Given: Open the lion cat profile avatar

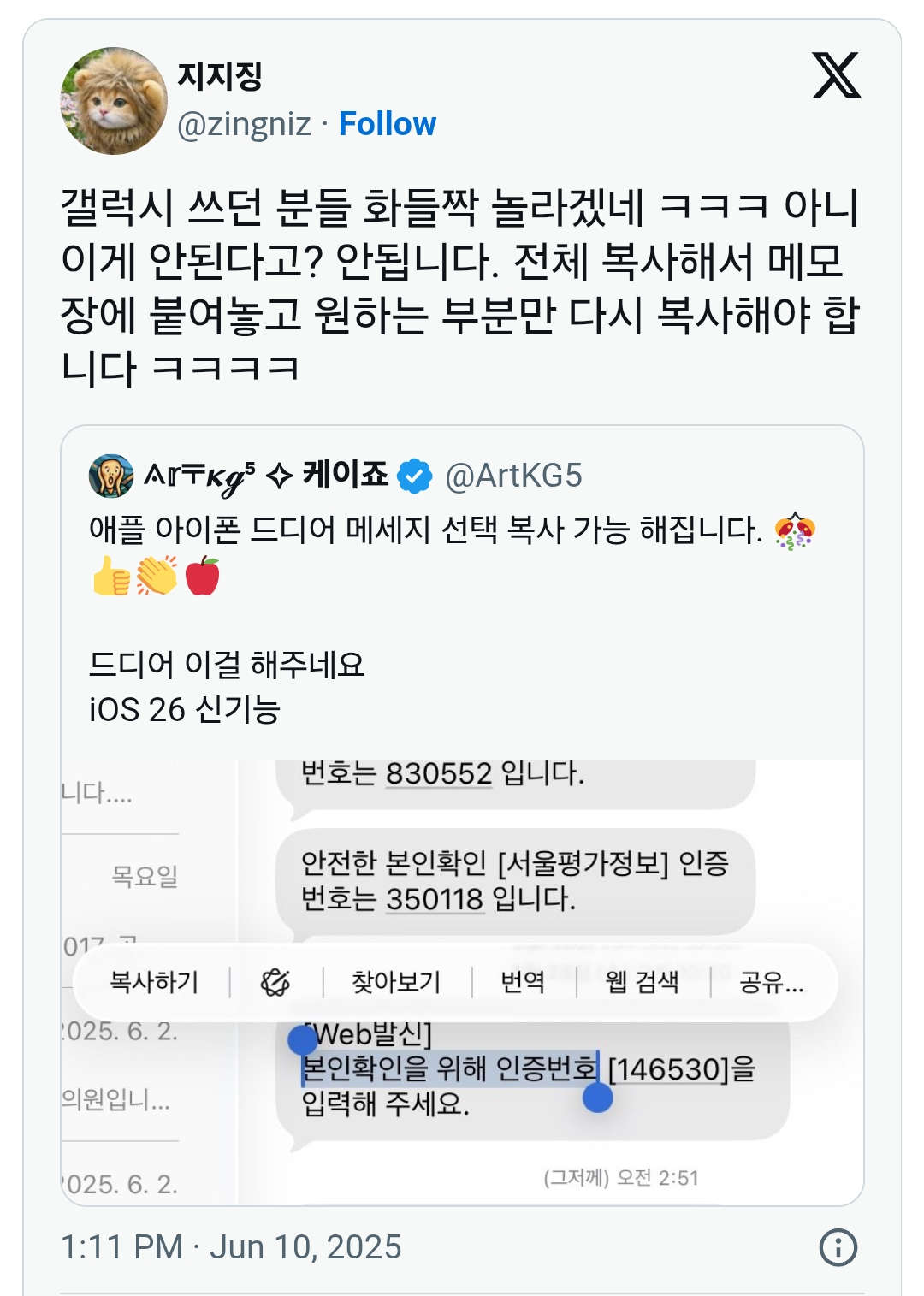Looking at the screenshot, I should 114,101.
